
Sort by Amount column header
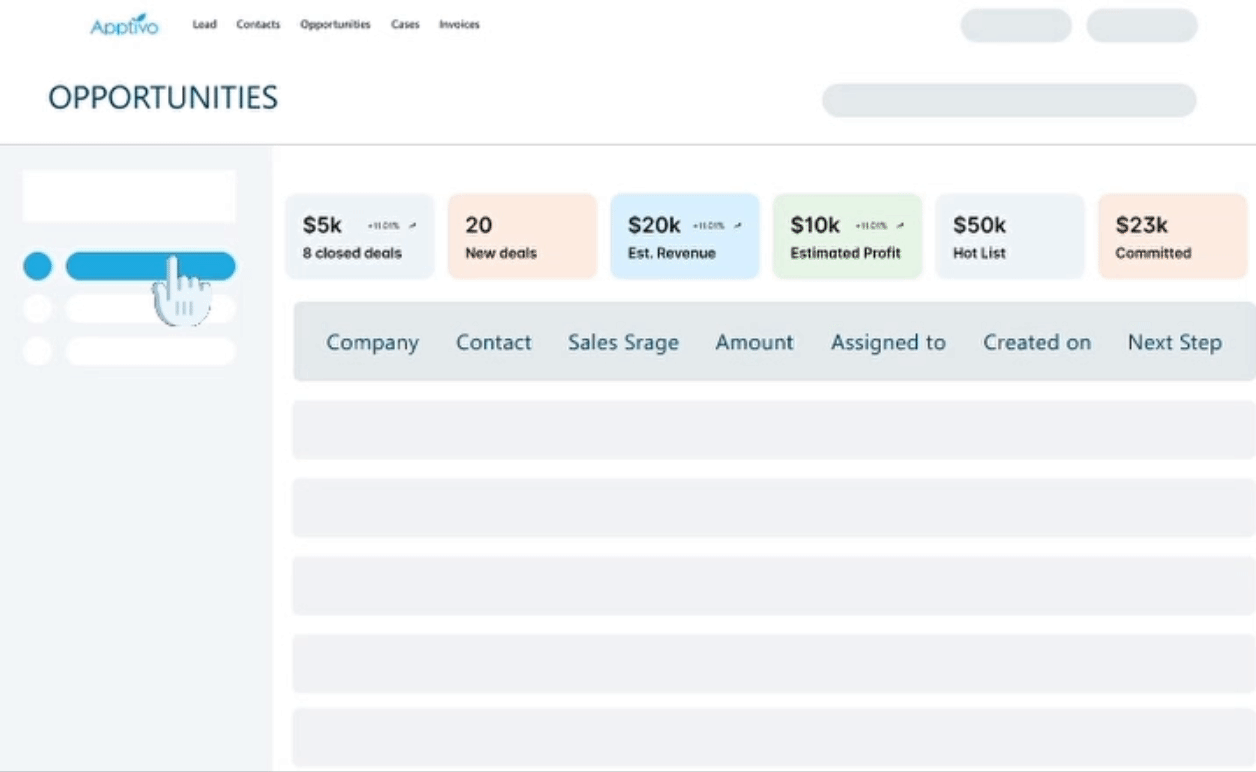point(754,343)
